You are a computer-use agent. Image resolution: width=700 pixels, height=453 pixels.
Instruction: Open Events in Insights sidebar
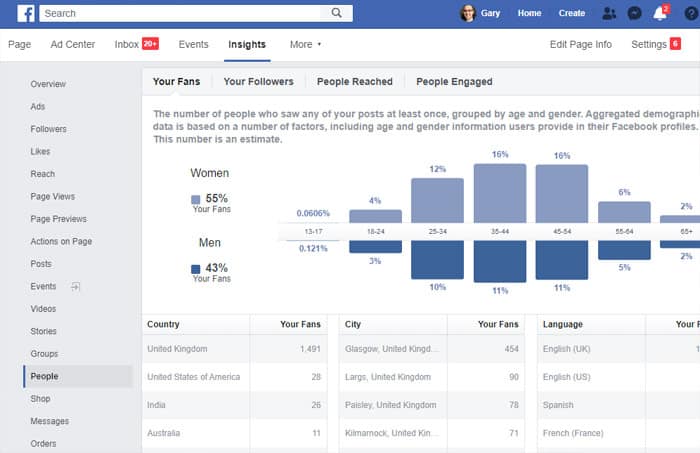coord(43,286)
